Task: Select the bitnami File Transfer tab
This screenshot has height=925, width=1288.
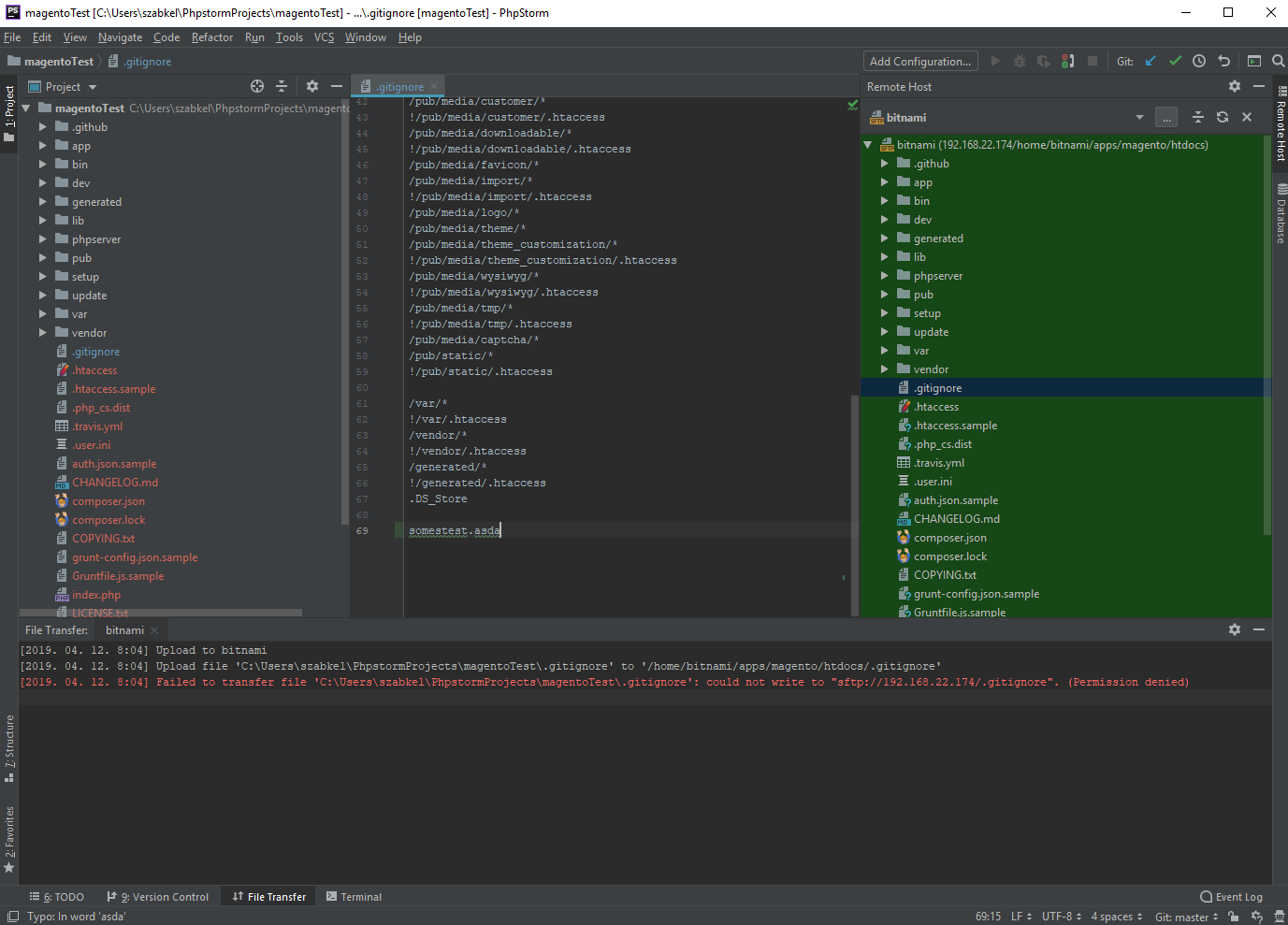Action: [124, 629]
